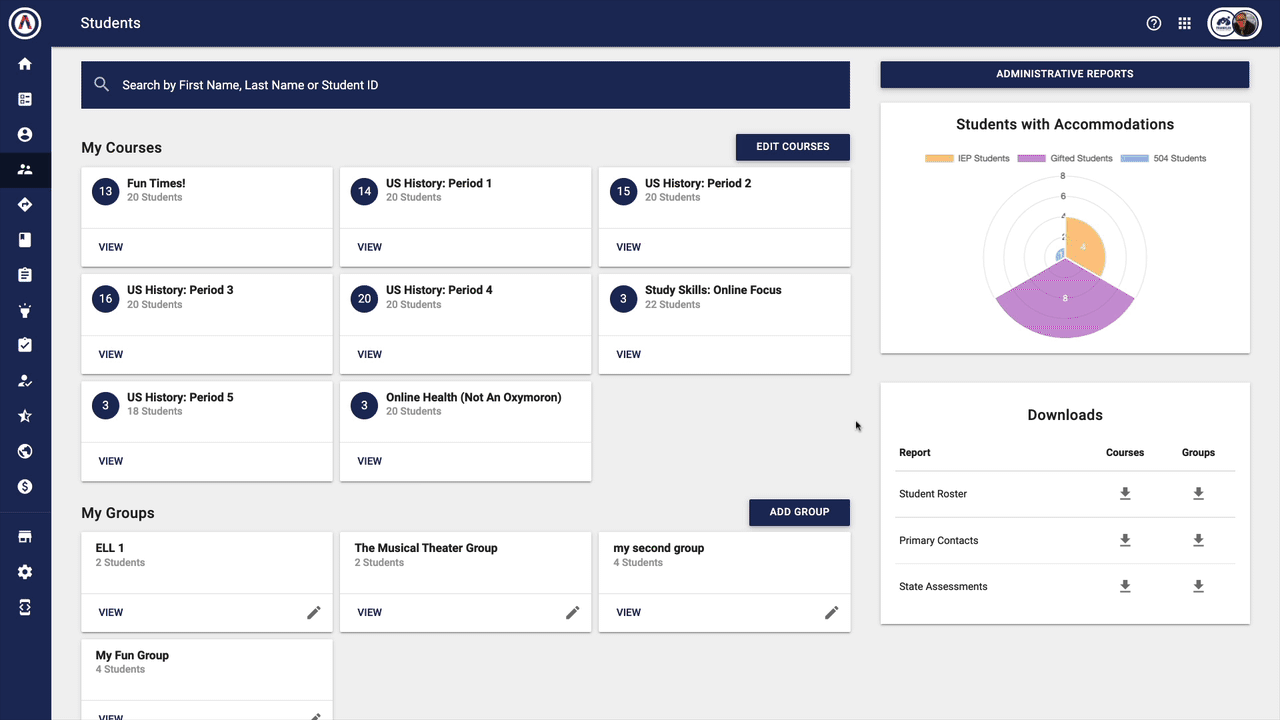Select the Students people icon in the sidebar

(x=25, y=169)
